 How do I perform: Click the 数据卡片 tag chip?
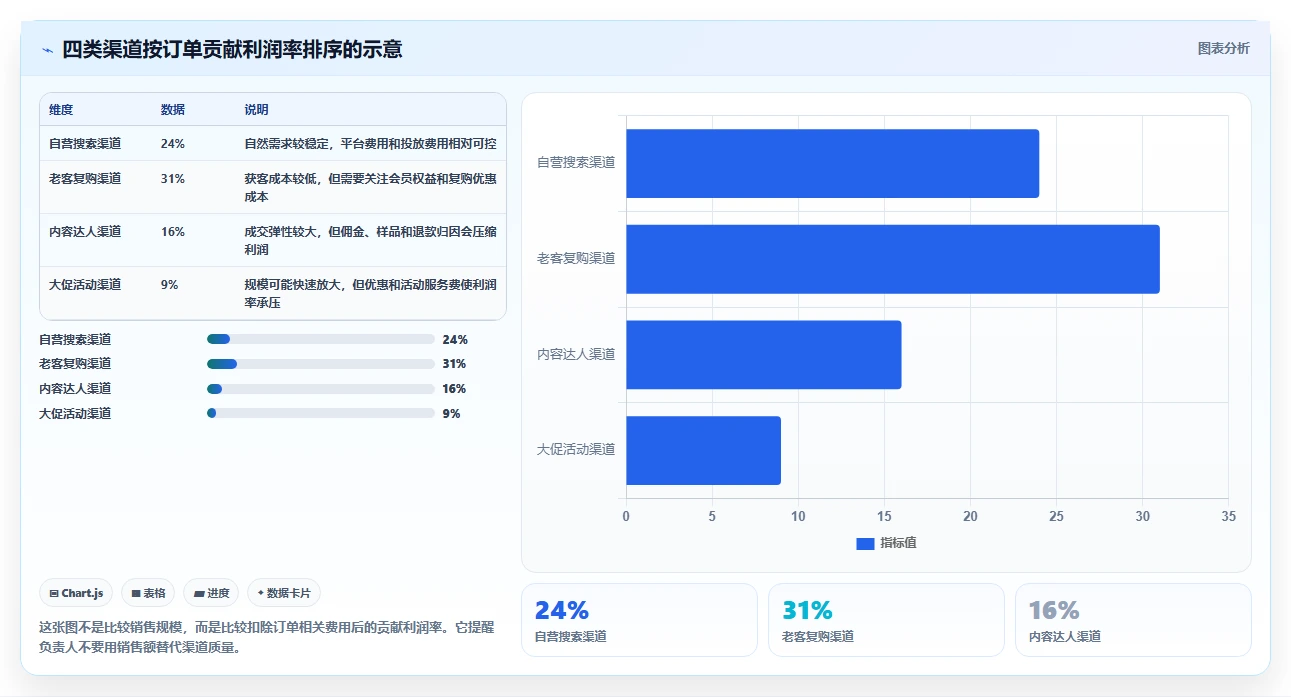point(284,593)
